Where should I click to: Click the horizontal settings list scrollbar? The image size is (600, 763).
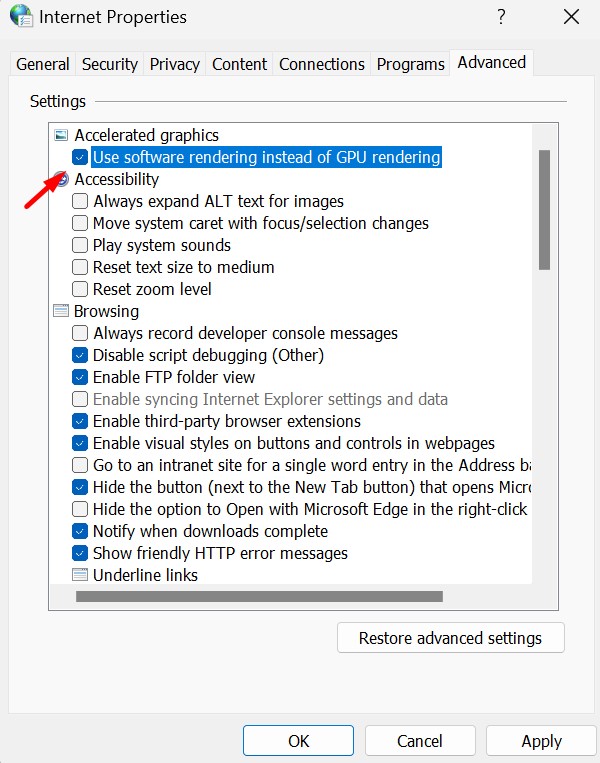coord(260,596)
